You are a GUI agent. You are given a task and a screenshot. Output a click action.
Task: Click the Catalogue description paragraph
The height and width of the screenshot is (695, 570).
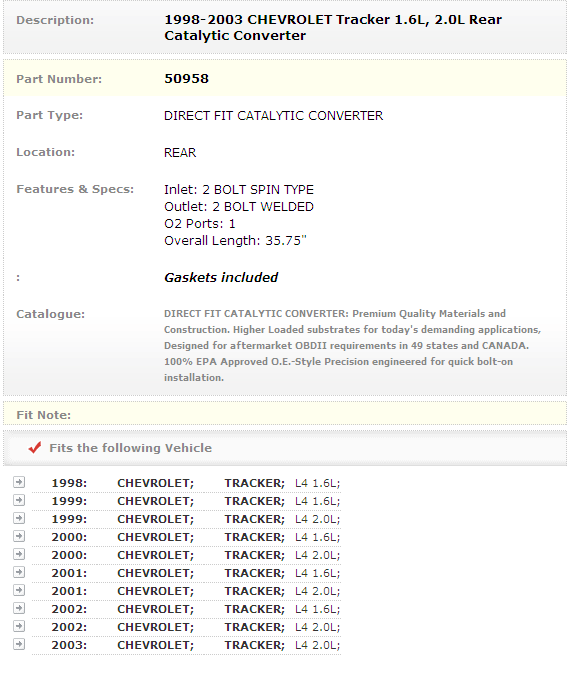pos(352,345)
